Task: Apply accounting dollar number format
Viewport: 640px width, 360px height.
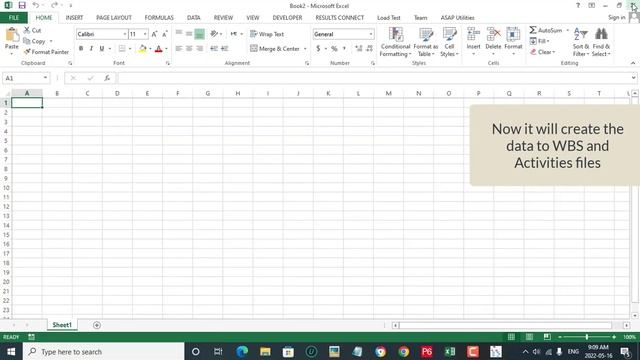Action: coord(318,49)
